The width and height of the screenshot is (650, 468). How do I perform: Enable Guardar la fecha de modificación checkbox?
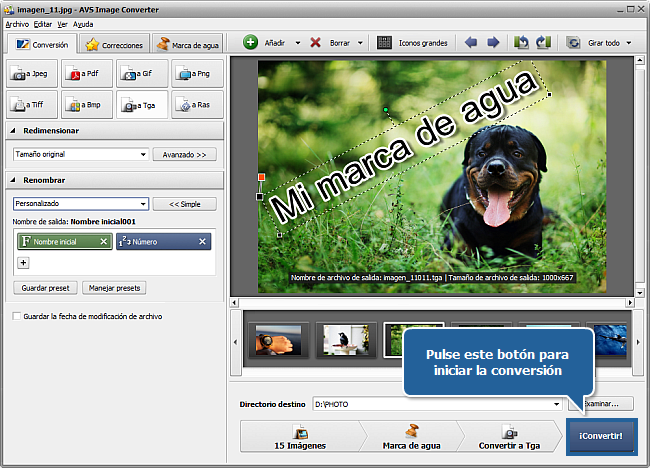tap(16, 316)
